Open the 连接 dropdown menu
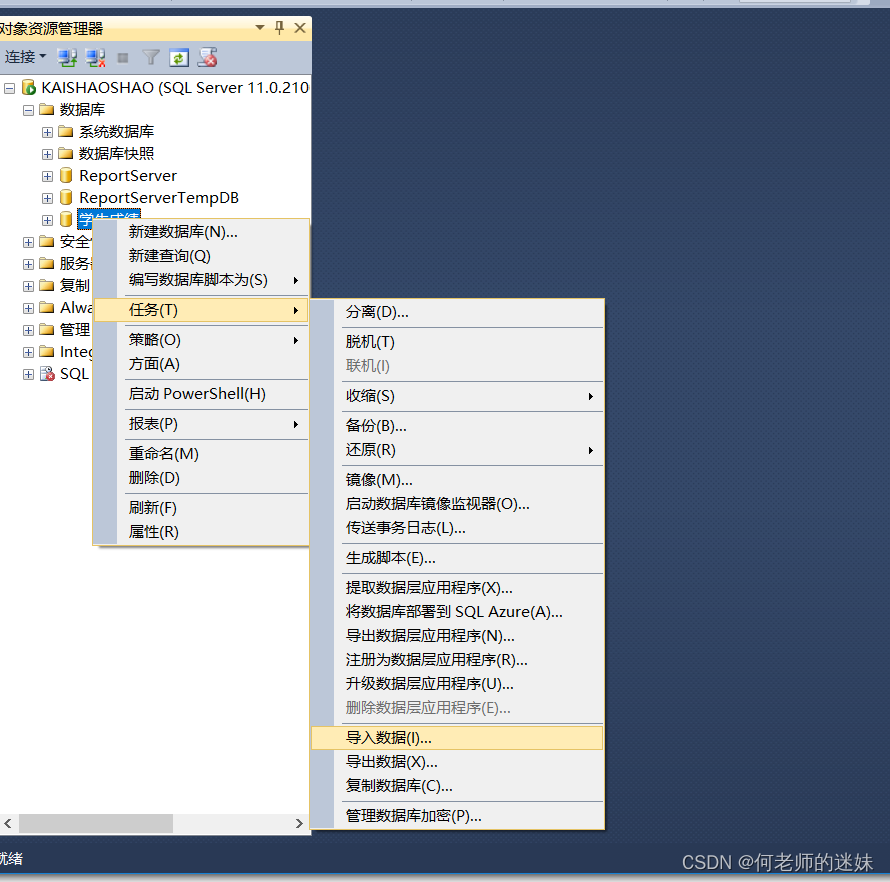Viewport: 890px width, 882px height. [x=25, y=57]
